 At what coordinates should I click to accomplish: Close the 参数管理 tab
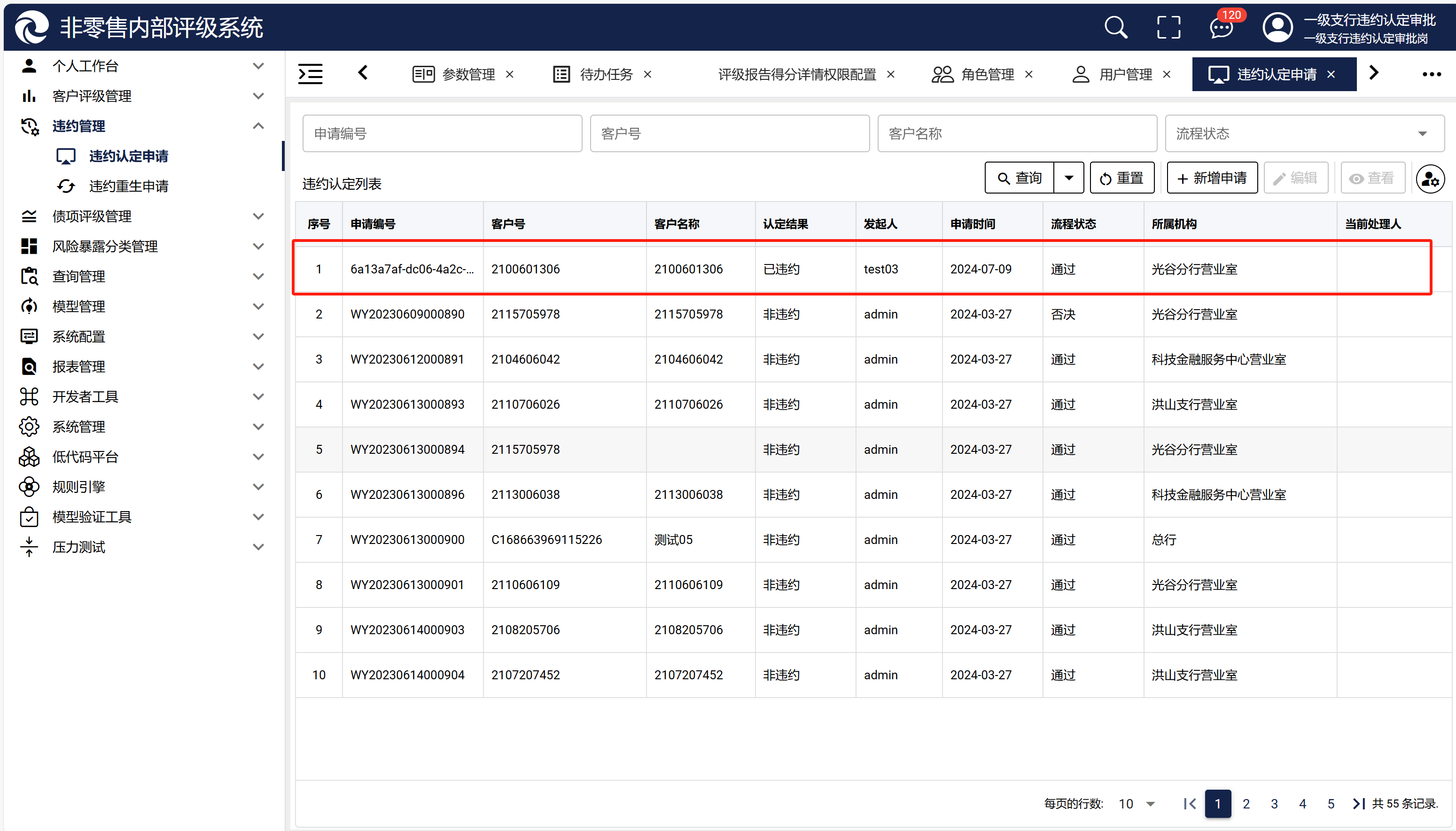510,74
